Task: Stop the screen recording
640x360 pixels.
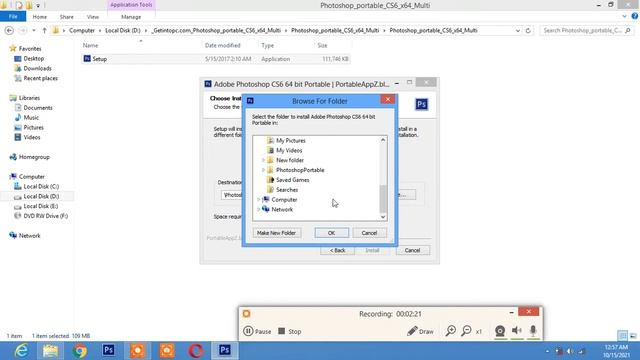Action: coord(289,331)
